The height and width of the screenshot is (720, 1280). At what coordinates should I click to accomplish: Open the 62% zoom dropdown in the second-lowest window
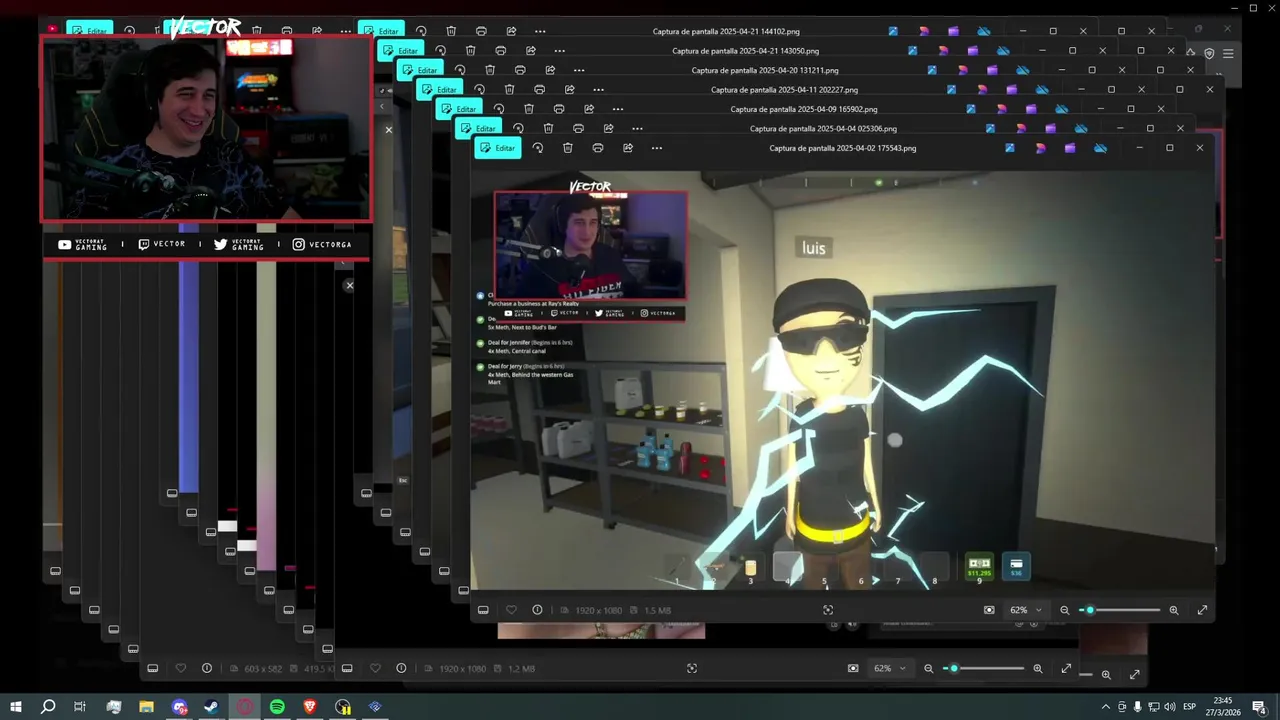coord(889,668)
